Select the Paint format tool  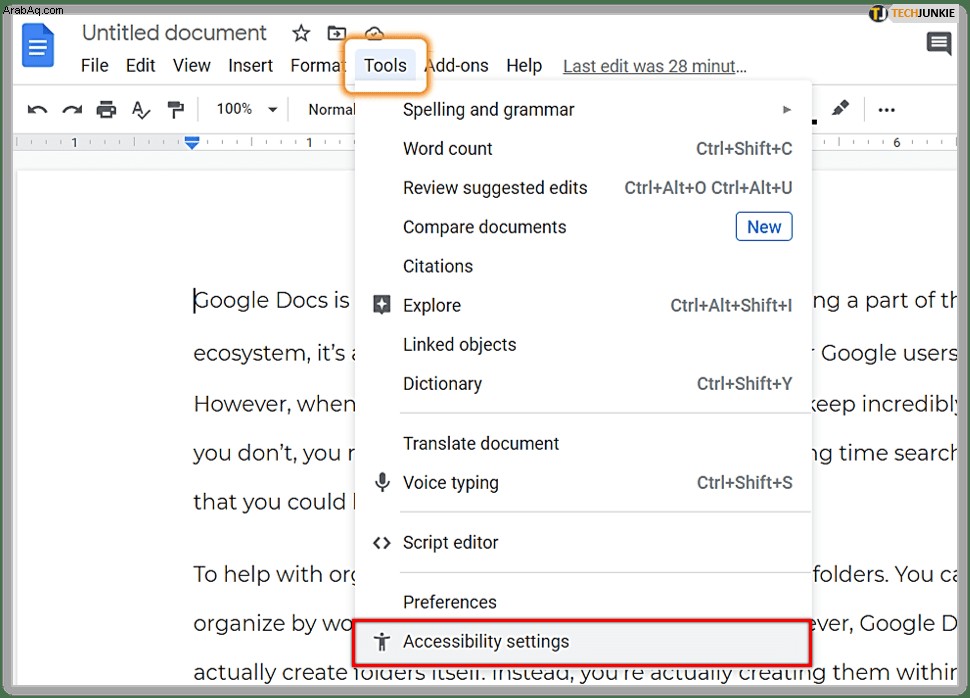pos(176,110)
